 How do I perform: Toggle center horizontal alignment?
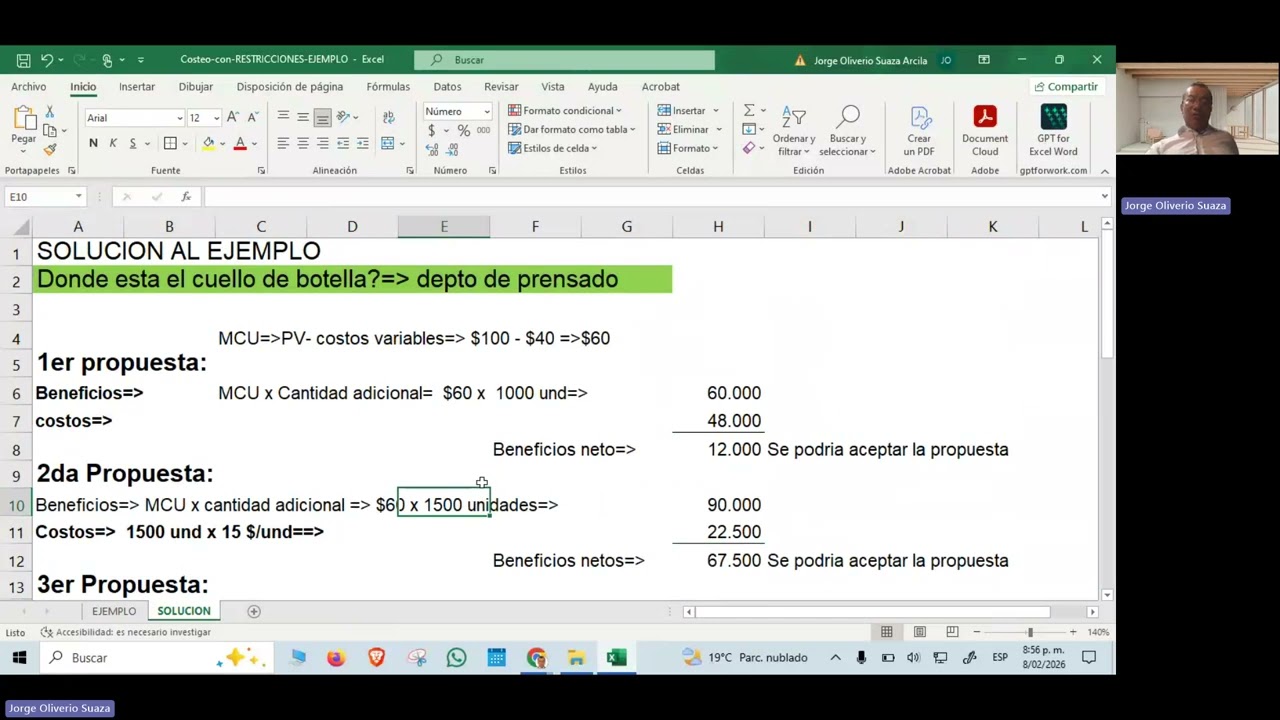point(303,143)
